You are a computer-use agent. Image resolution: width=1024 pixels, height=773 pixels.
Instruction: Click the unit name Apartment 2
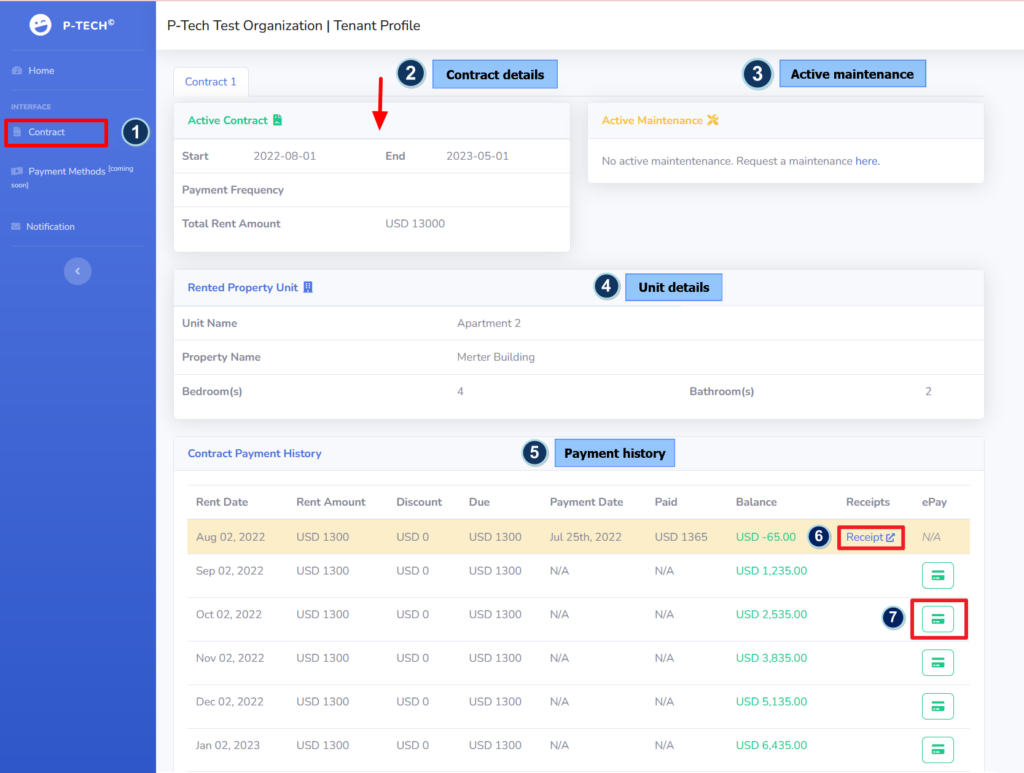pyautogui.click(x=489, y=323)
